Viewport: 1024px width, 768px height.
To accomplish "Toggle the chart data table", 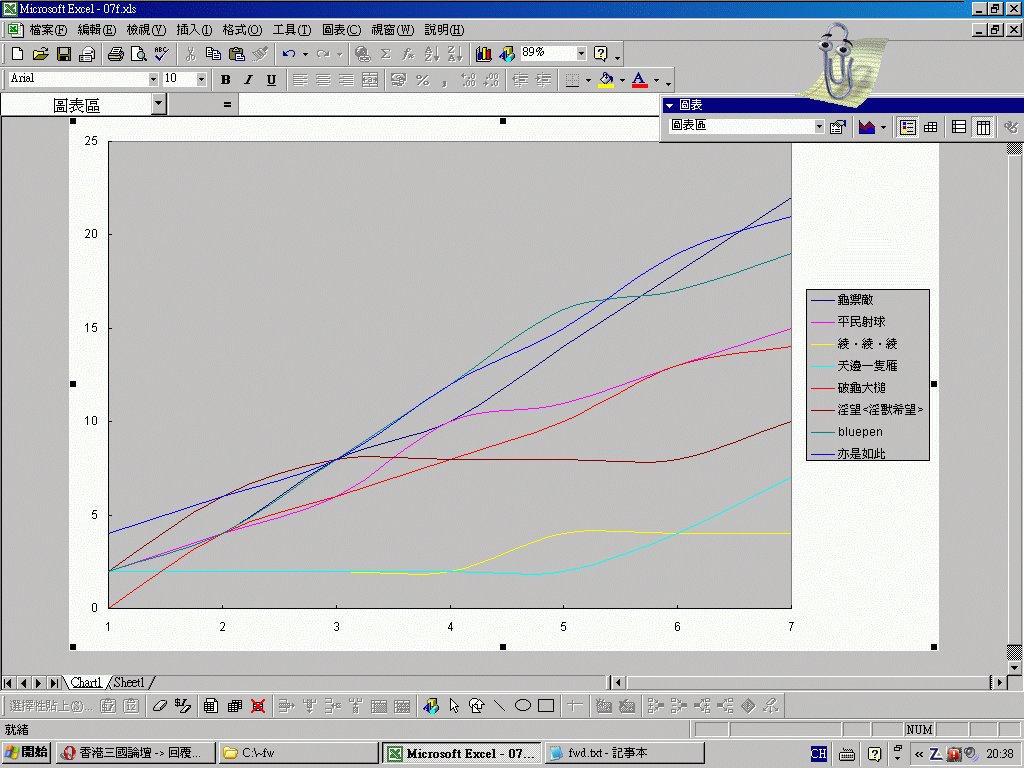I will (931, 127).
